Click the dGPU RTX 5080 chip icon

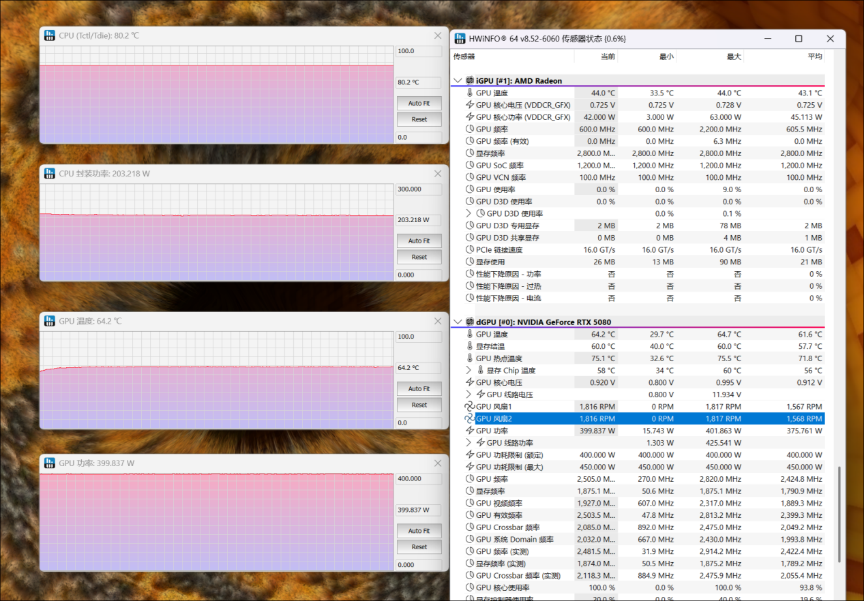tap(470, 322)
